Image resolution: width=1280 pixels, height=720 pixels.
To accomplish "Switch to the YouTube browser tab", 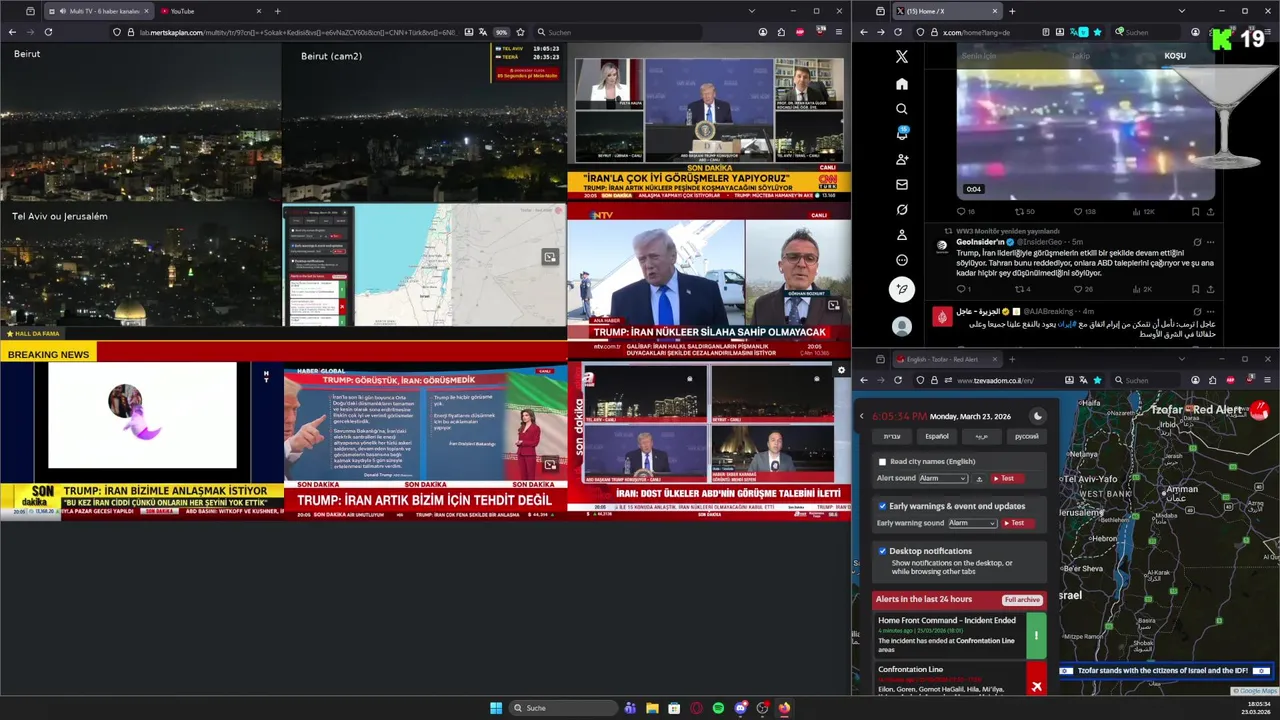I will tap(209, 11).
